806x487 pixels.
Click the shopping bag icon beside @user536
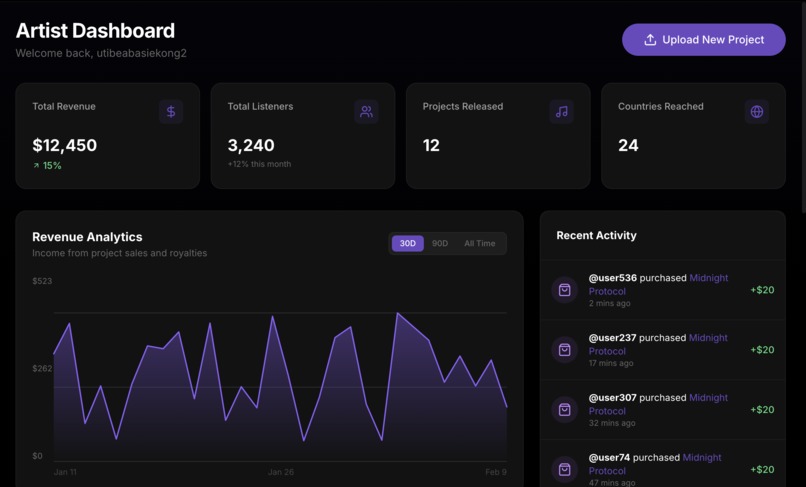[564, 290]
